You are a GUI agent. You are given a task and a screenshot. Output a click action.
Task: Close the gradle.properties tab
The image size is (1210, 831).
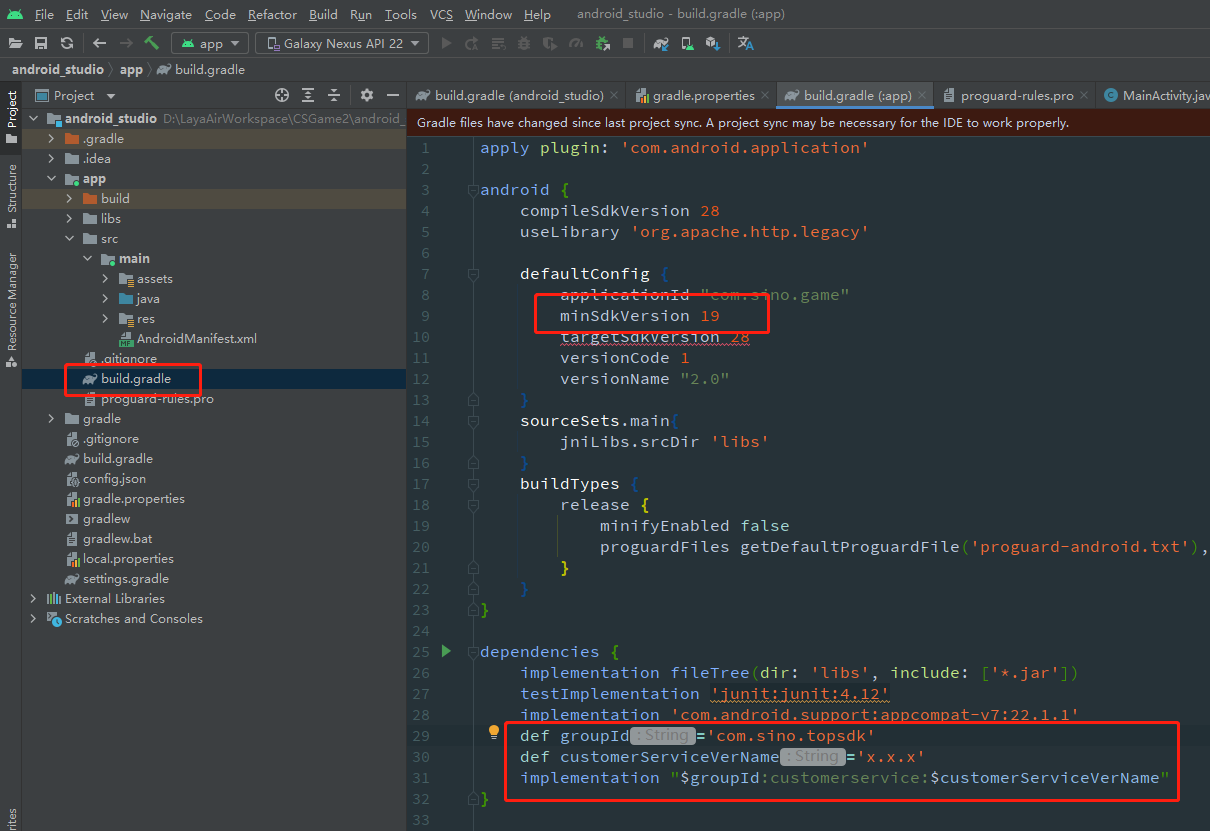(x=765, y=96)
